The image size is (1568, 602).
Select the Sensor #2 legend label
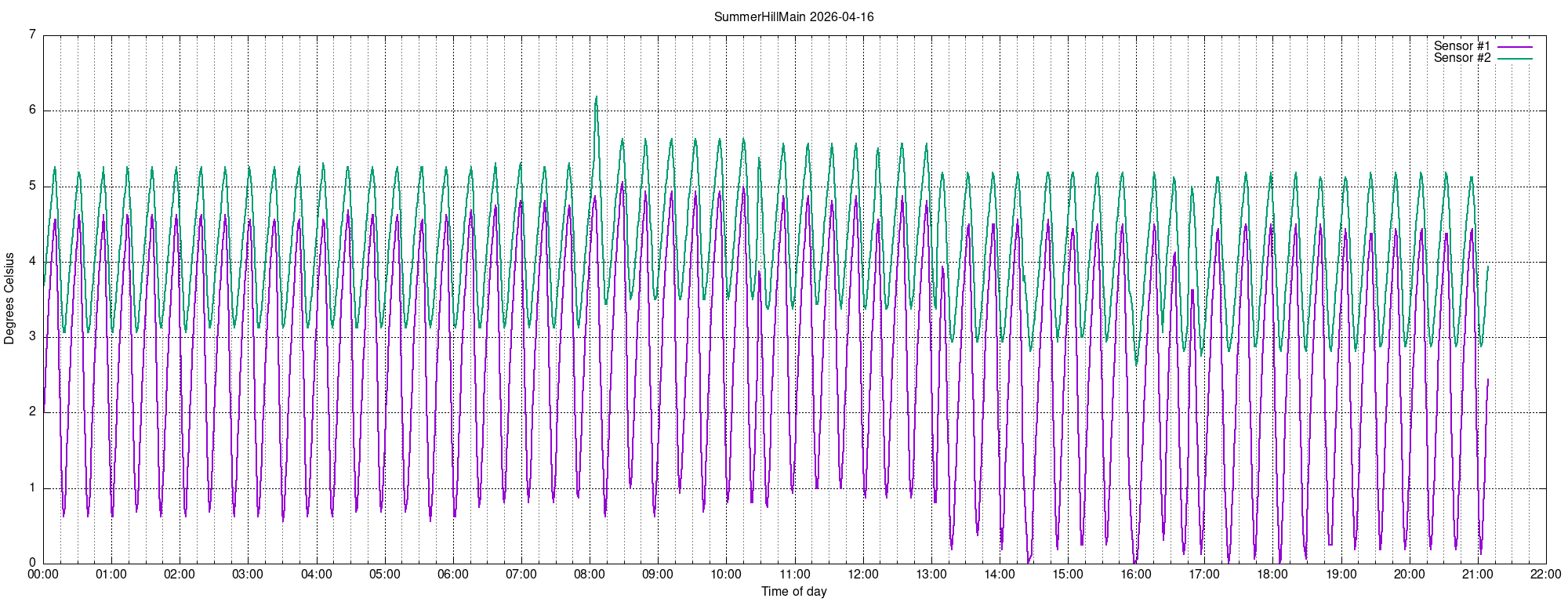(1461, 58)
